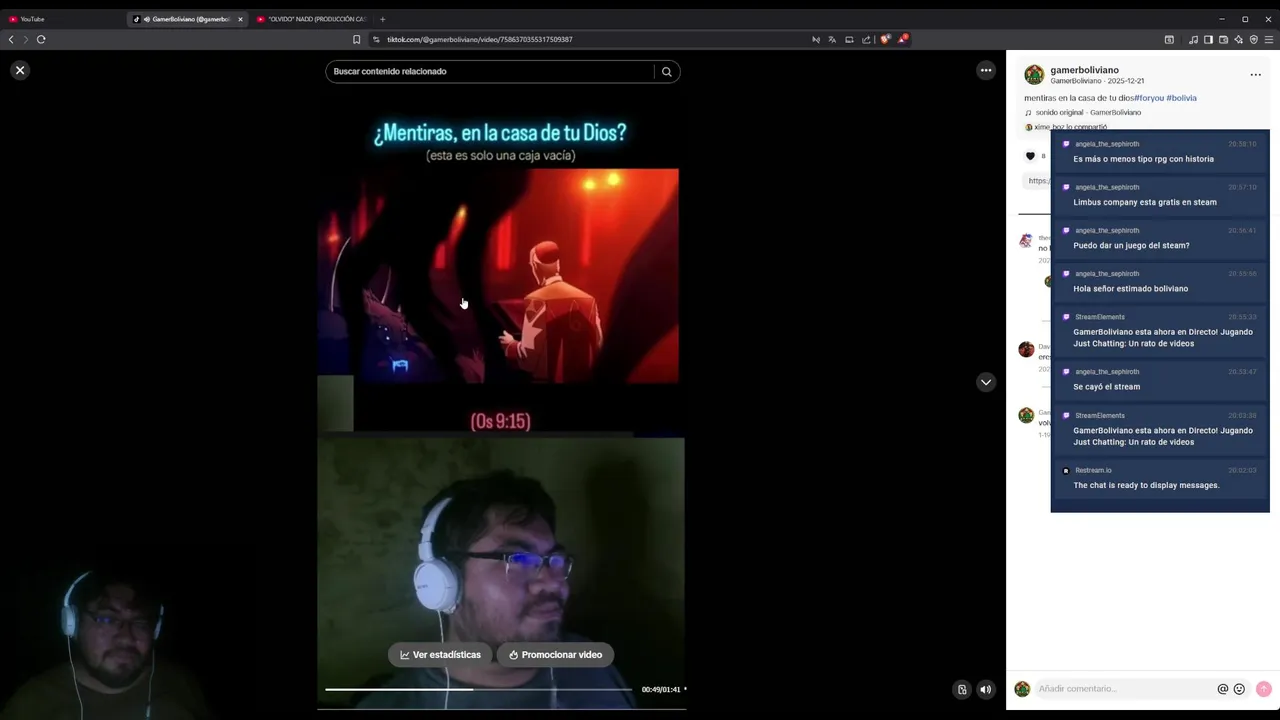The height and width of the screenshot is (720, 1280).
Task: Insert mention with the @ icon
Action: [x=1222, y=689]
